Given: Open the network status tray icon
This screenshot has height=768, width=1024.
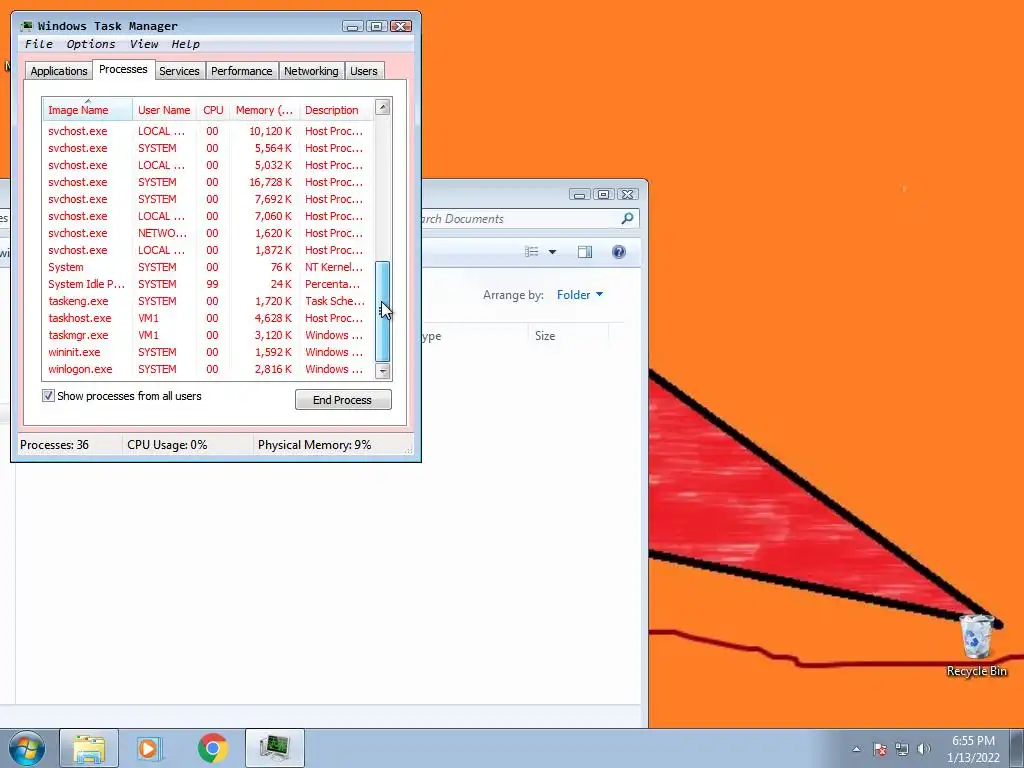Looking at the screenshot, I should 902,749.
